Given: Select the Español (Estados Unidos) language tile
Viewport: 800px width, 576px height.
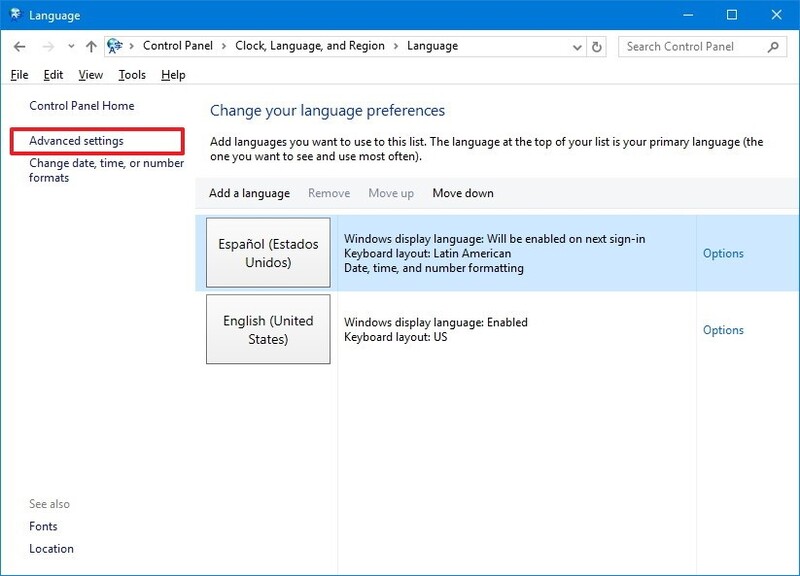Looking at the screenshot, I should pos(268,253).
